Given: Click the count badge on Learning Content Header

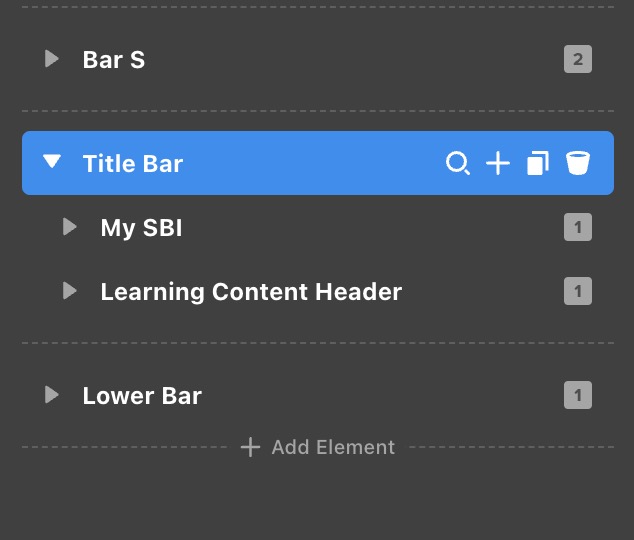Looking at the screenshot, I should coord(577,292).
